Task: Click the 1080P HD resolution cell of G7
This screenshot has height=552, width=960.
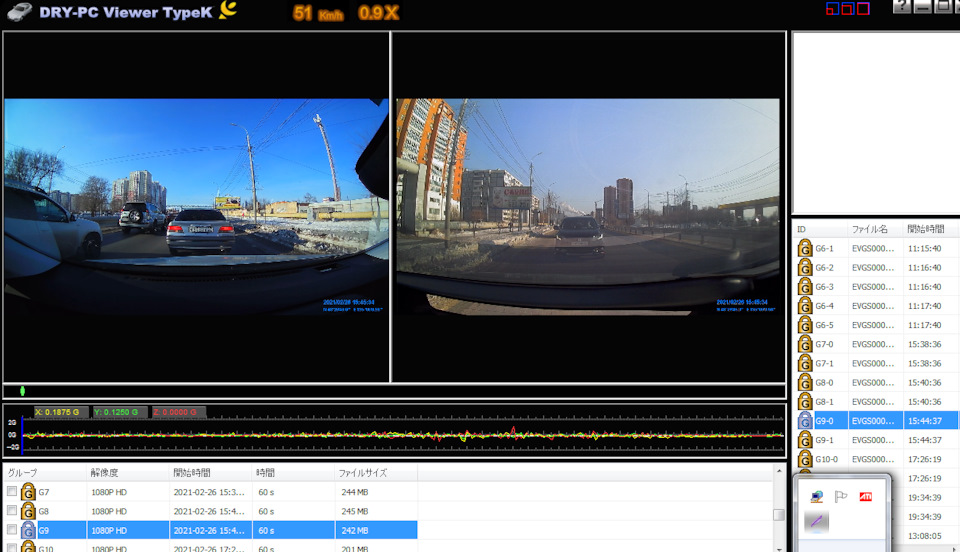Action: pos(109,492)
